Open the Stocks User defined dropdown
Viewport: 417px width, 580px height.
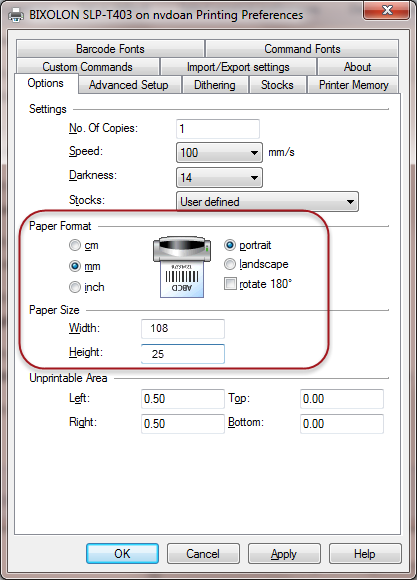[x=267, y=202]
